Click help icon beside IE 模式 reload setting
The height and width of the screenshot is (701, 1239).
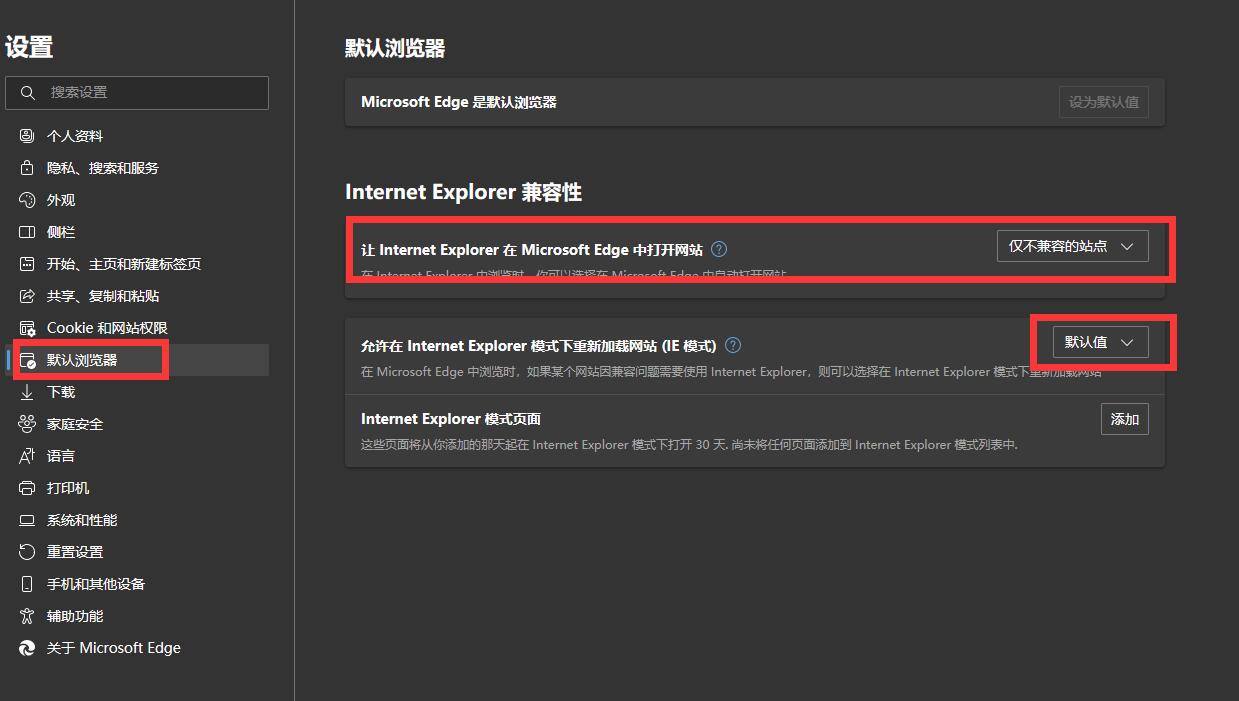point(733,345)
